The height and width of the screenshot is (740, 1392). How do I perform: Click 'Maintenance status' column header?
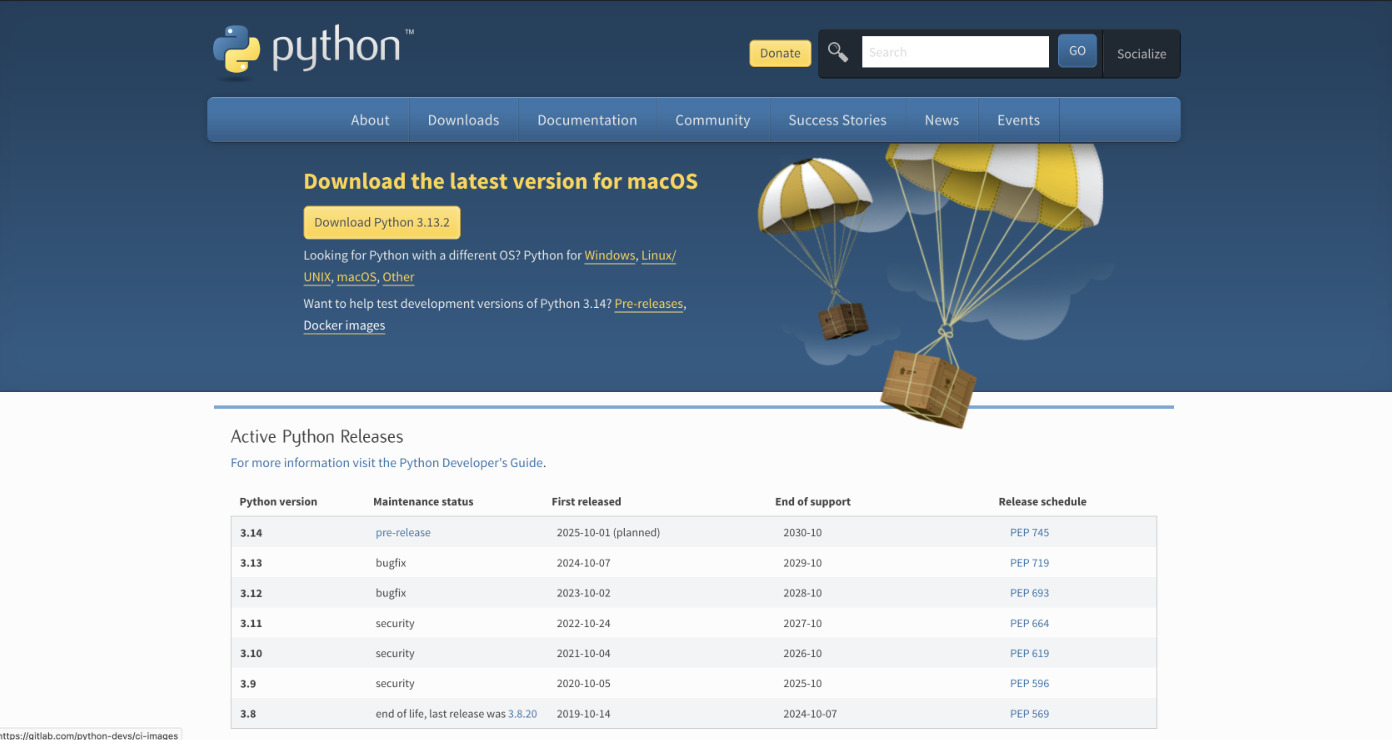[x=423, y=501]
